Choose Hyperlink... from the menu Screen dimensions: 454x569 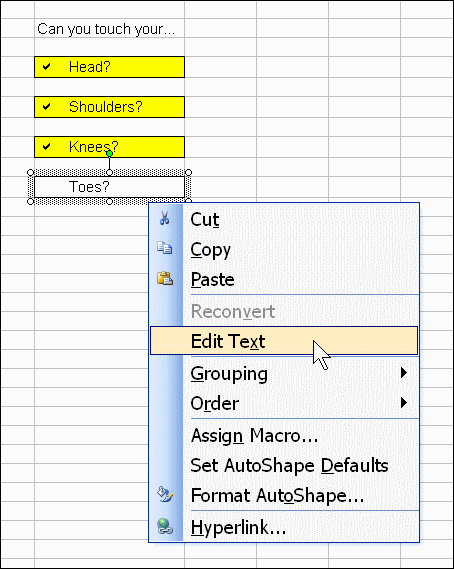[x=284, y=527]
